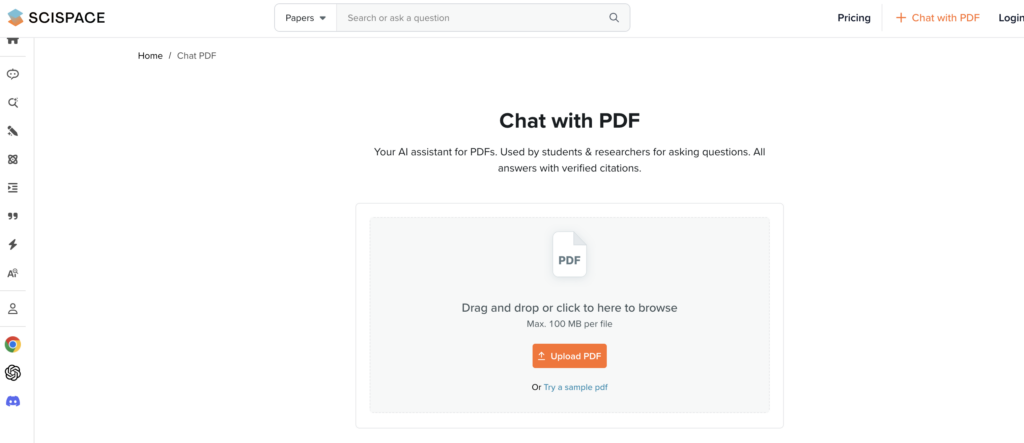Screen dimensions: 1024x443
Task: Open the Discord community icon
Action: [12, 401]
